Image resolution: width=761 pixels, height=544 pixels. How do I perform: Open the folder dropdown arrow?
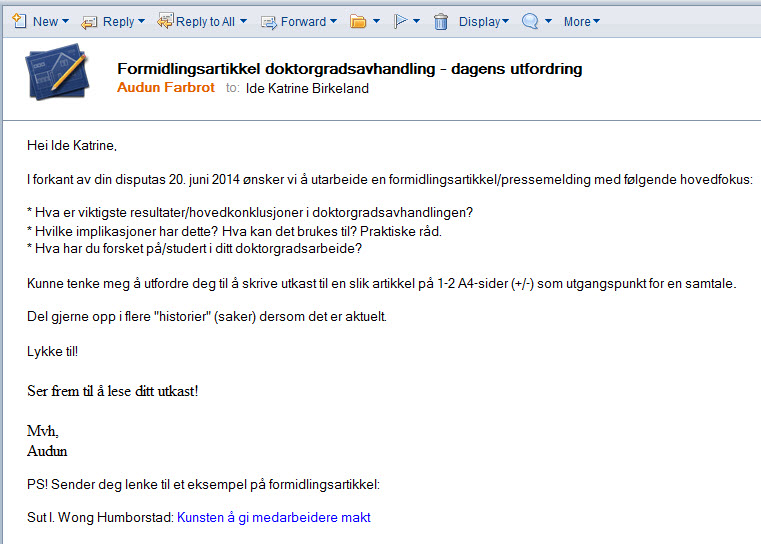tap(376, 22)
